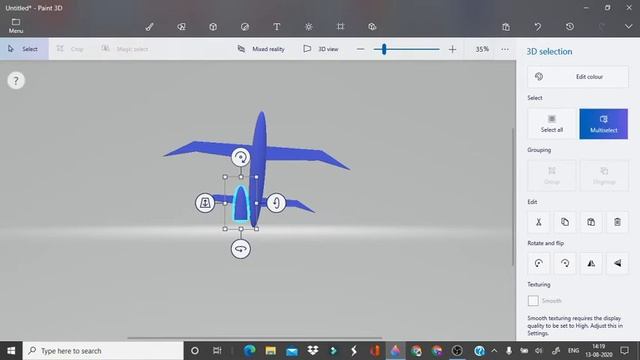The height and width of the screenshot is (360, 640).
Task: Open the three-dots more options
Action: (505, 49)
